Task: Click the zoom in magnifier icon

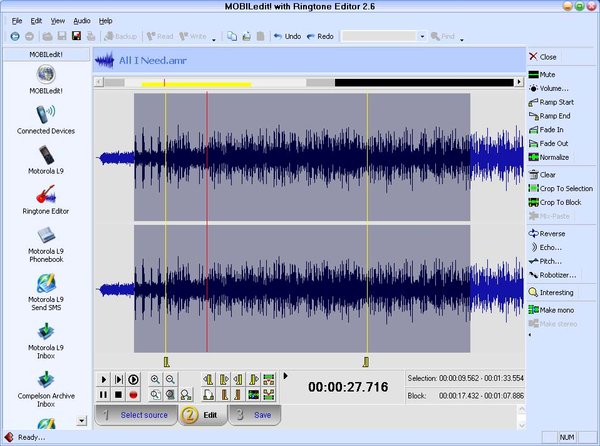Action: click(x=156, y=379)
